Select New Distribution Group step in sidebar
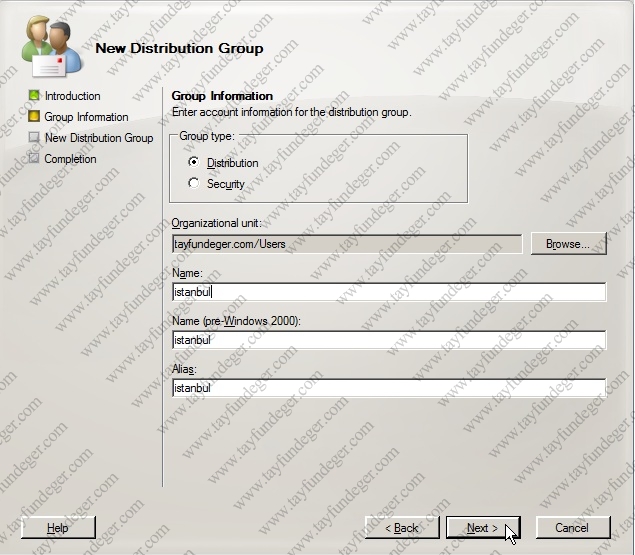The image size is (635, 555). 99,138
